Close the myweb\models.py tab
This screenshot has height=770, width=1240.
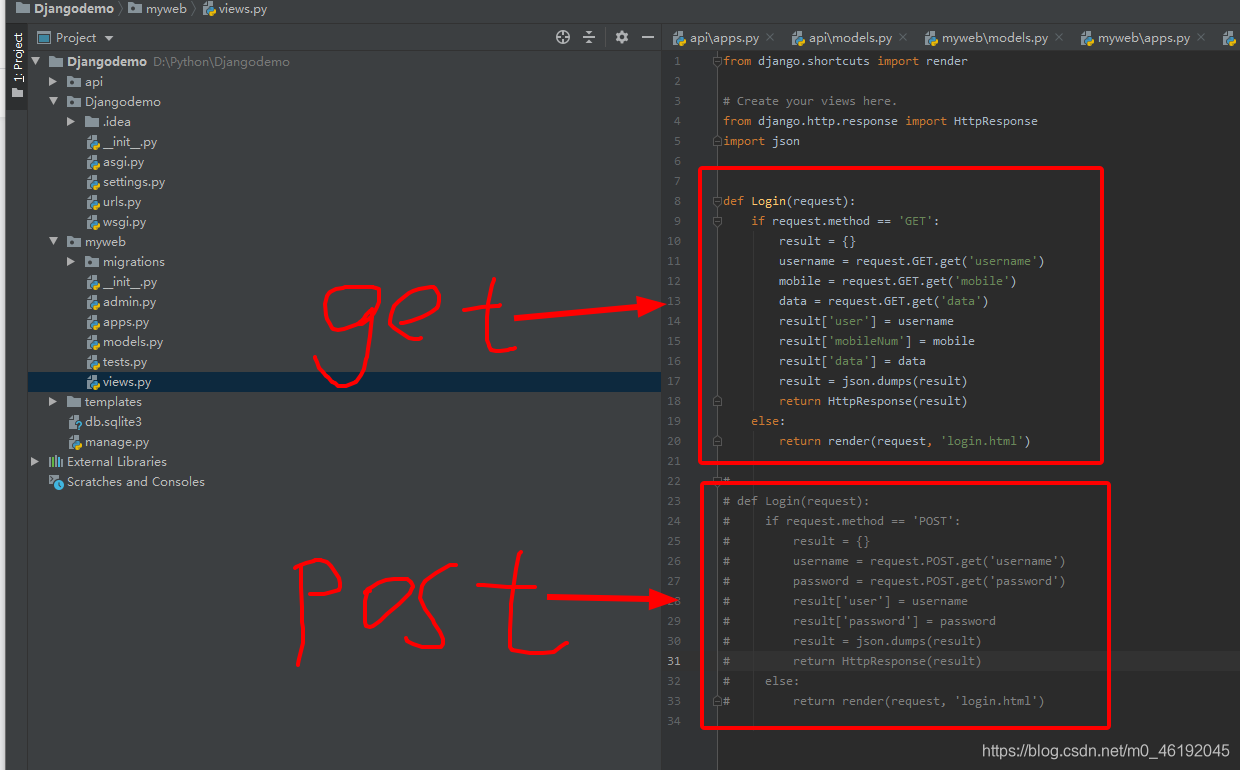[1058, 38]
